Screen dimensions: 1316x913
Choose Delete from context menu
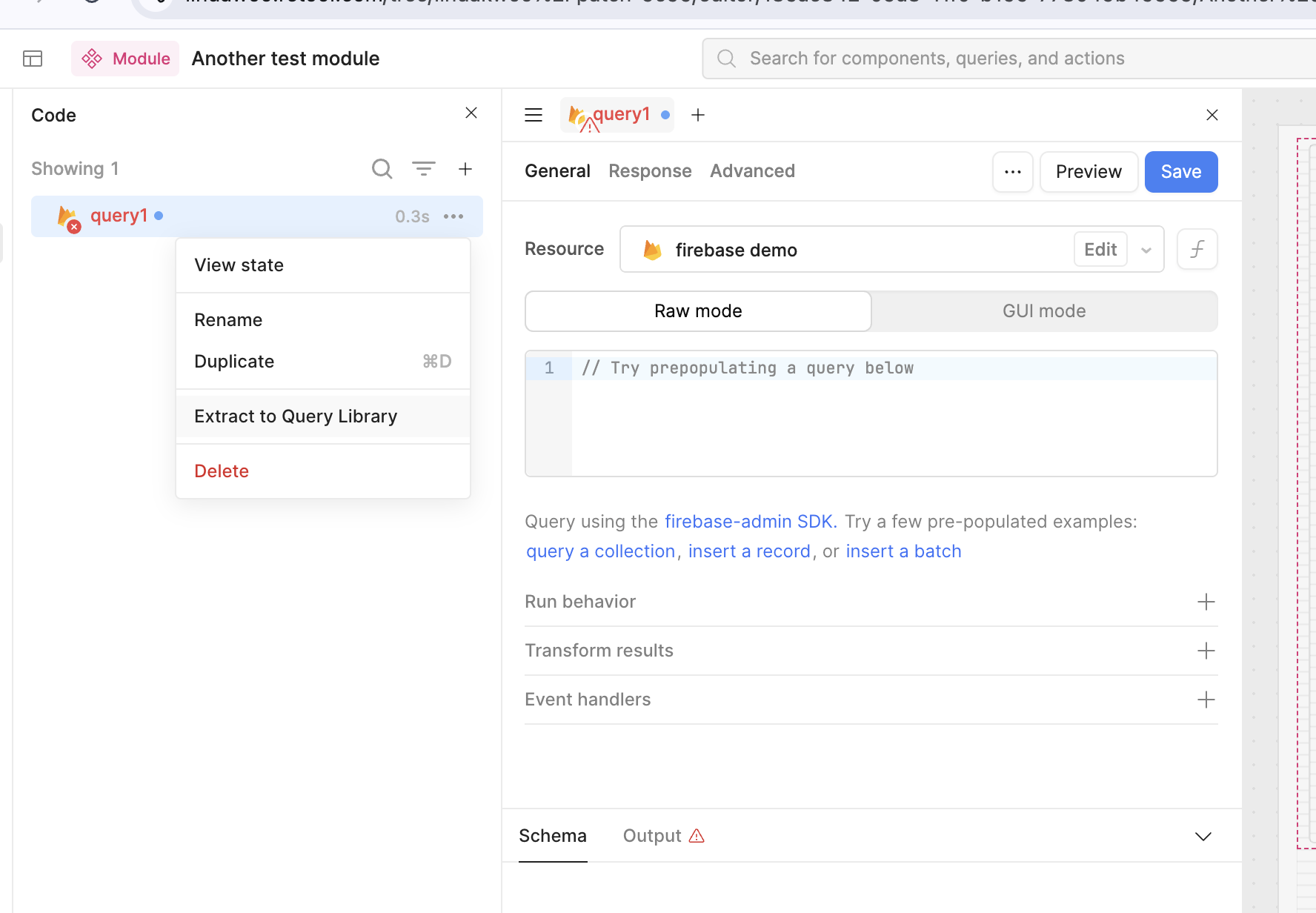coord(323,471)
